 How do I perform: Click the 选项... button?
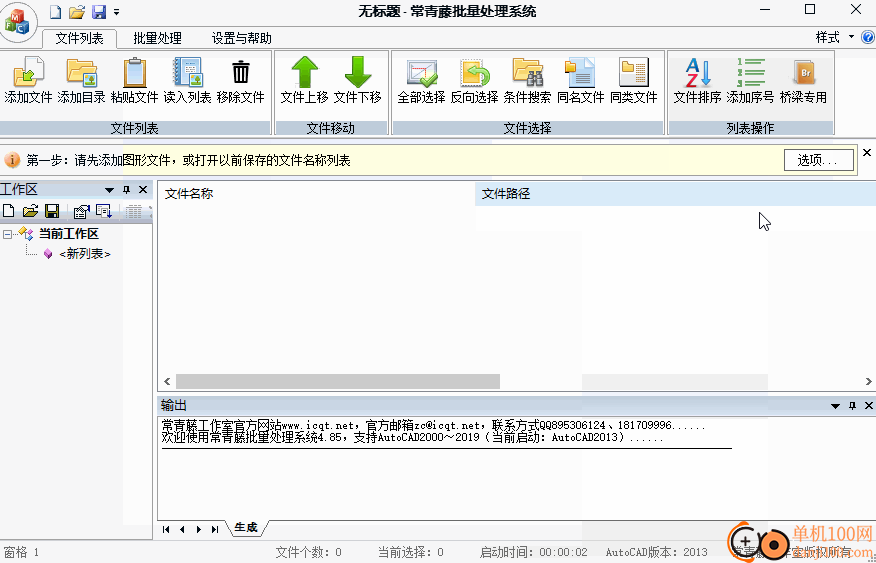(818, 160)
